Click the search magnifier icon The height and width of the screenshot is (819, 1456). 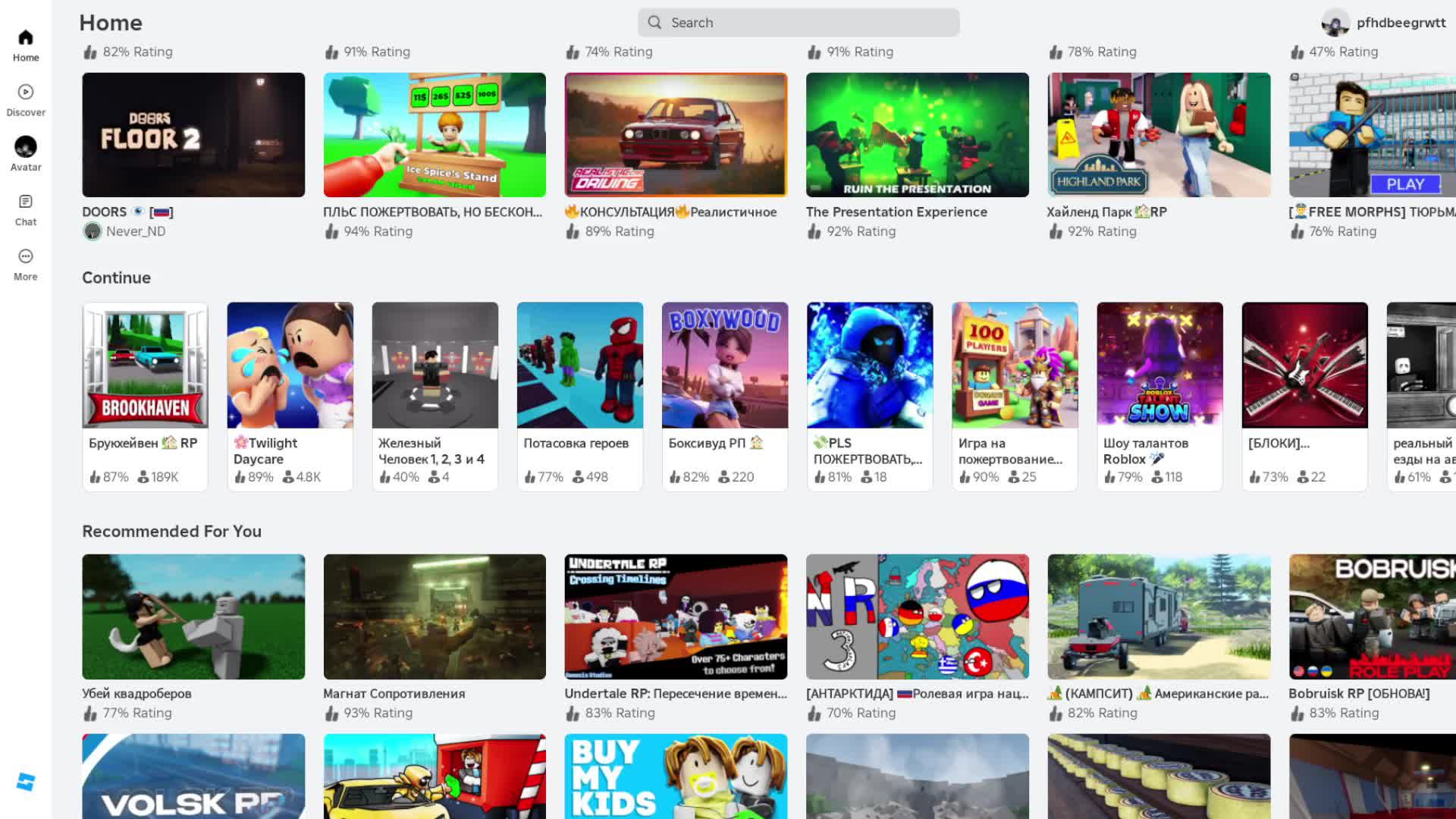click(x=655, y=23)
